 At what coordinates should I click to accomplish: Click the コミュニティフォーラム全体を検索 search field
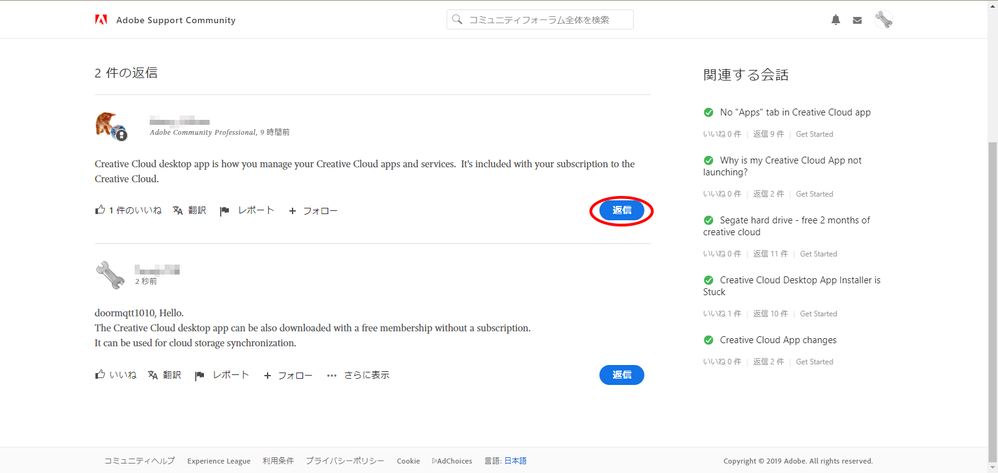[540, 20]
